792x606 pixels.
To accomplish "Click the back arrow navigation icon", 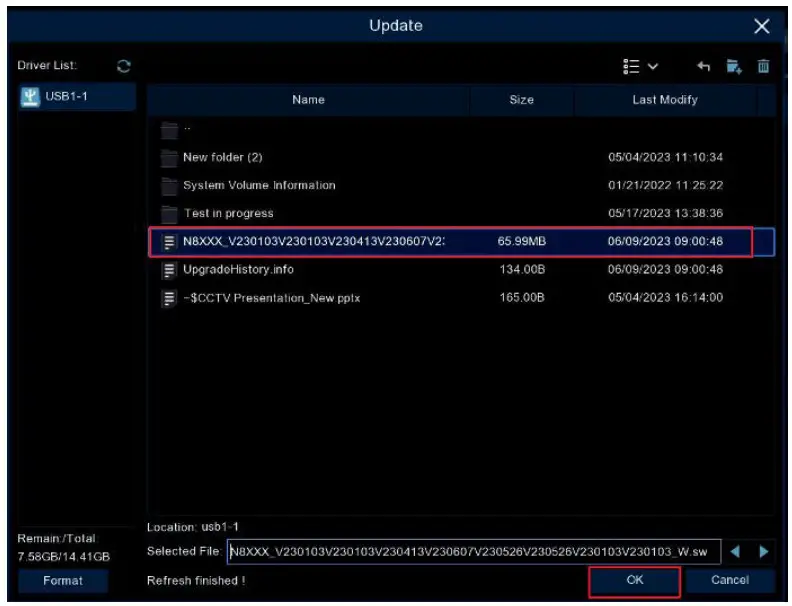I will tap(704, 67).
